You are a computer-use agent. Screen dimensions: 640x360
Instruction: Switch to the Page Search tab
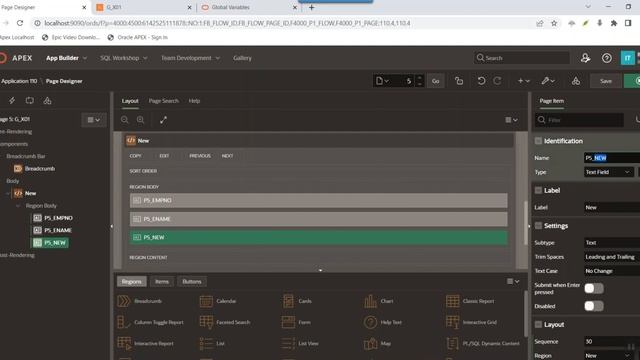(x=163, y=101)
